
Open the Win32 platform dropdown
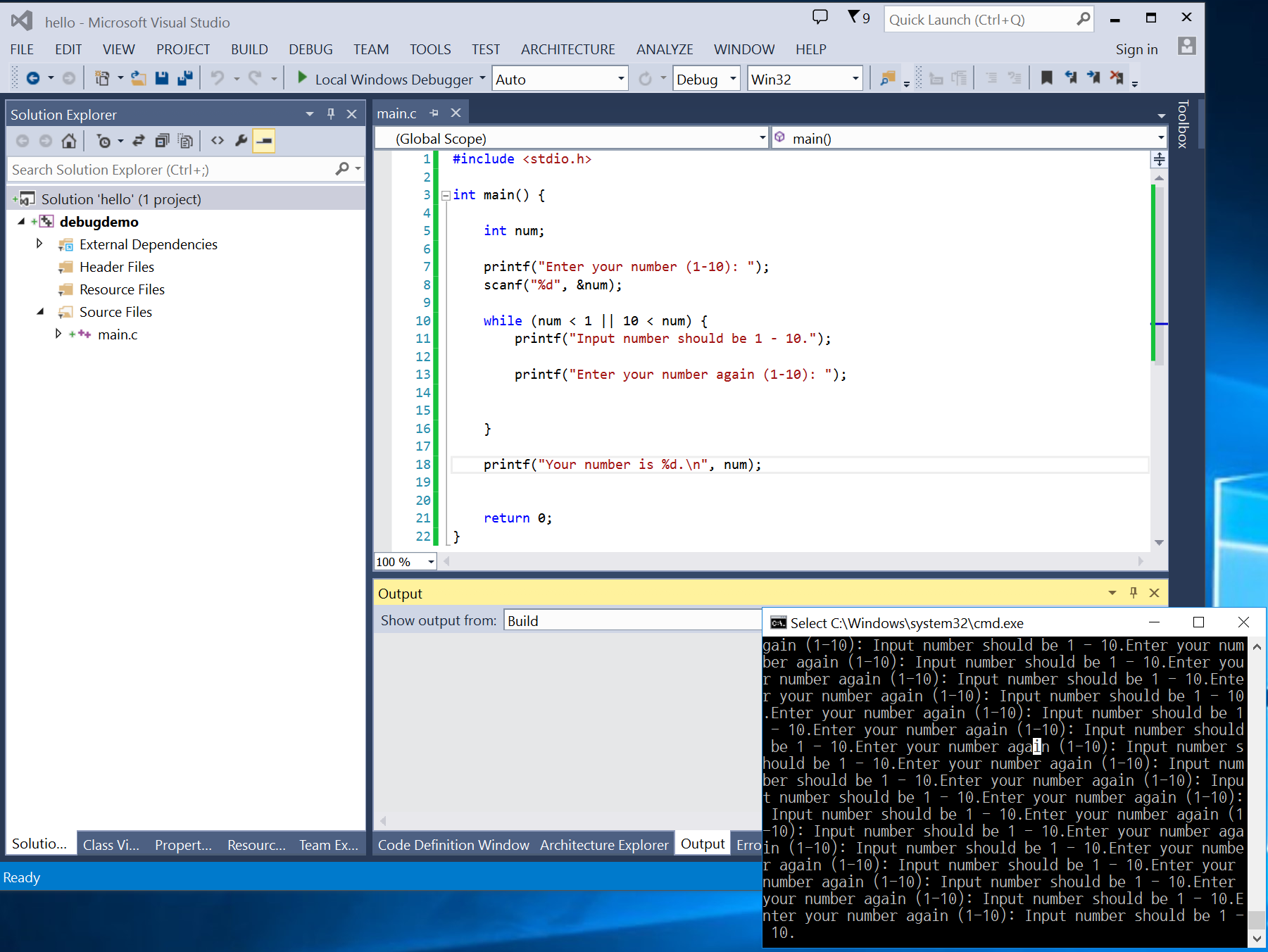tap(855, 79)
